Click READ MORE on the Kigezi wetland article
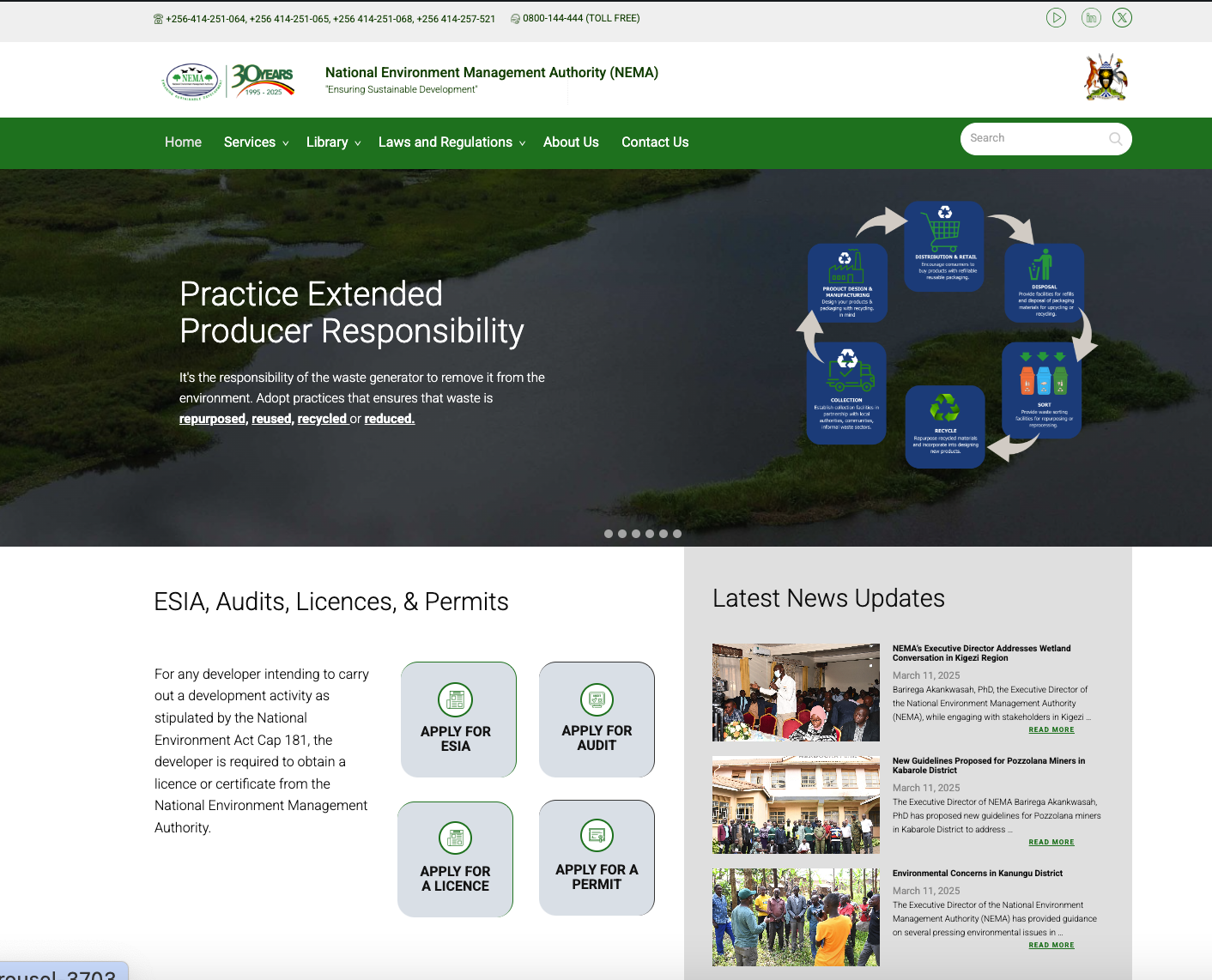The height and width of the screenshot is (980, 1212). pos(1051,729)
